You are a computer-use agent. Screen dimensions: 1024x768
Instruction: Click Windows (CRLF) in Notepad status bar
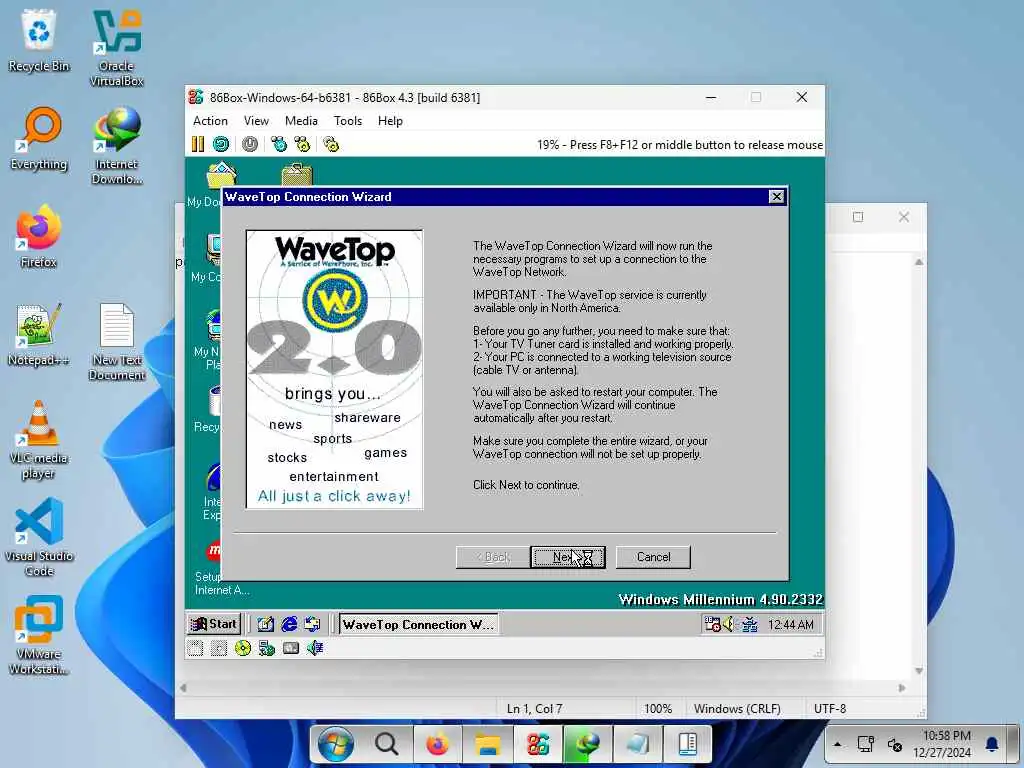[x=737, y=709]
